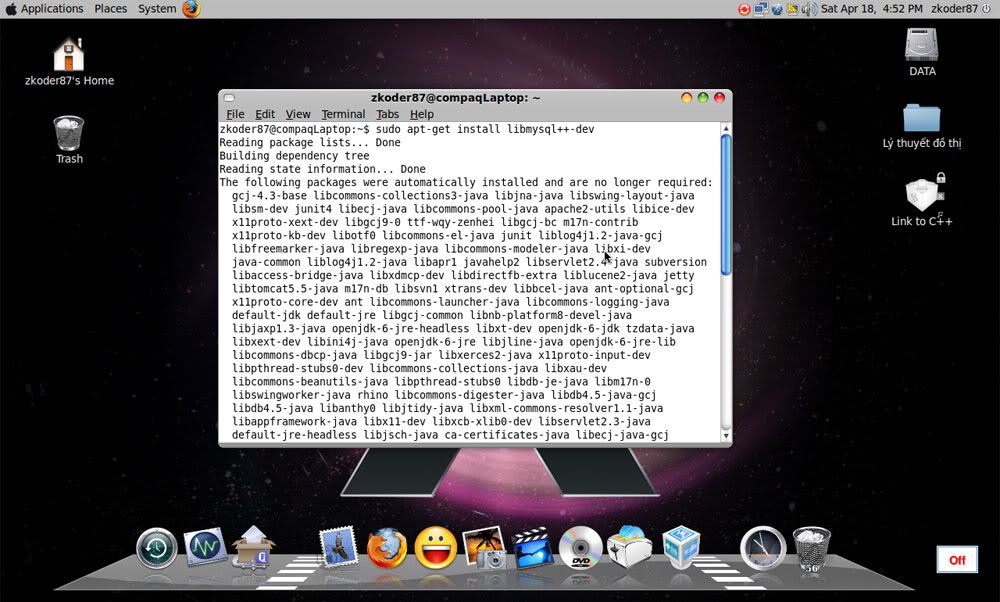Click the "Reading state information... Done" line

(322, 169)
